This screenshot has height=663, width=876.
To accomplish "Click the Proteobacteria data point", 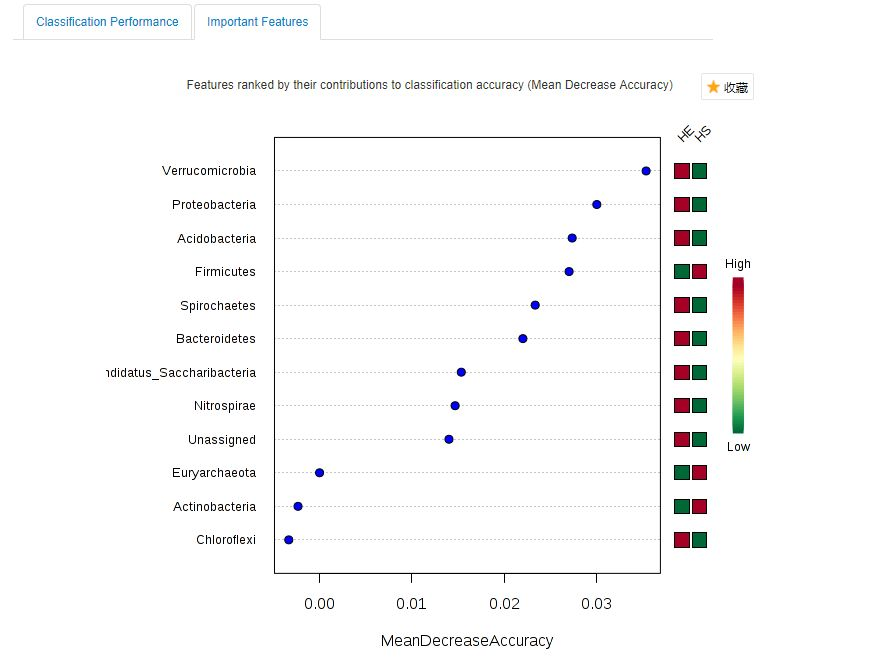I will [x=596, y=204].
